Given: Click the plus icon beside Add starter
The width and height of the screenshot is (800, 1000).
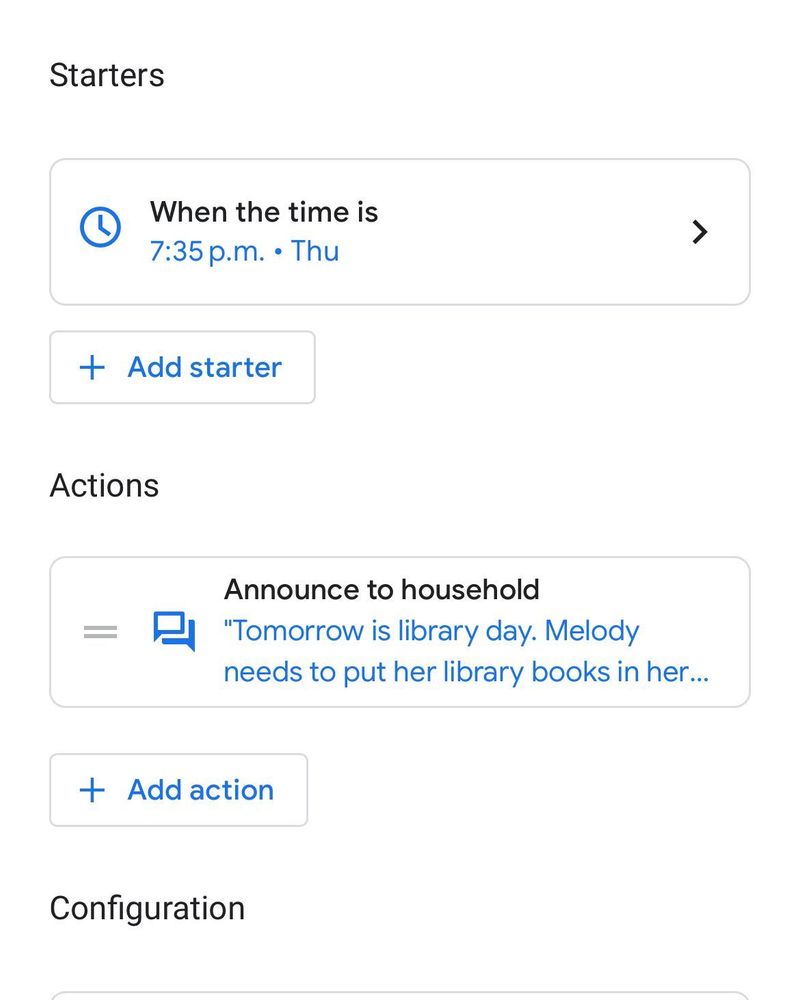Looking at the screenshot, I should [92, 367].
